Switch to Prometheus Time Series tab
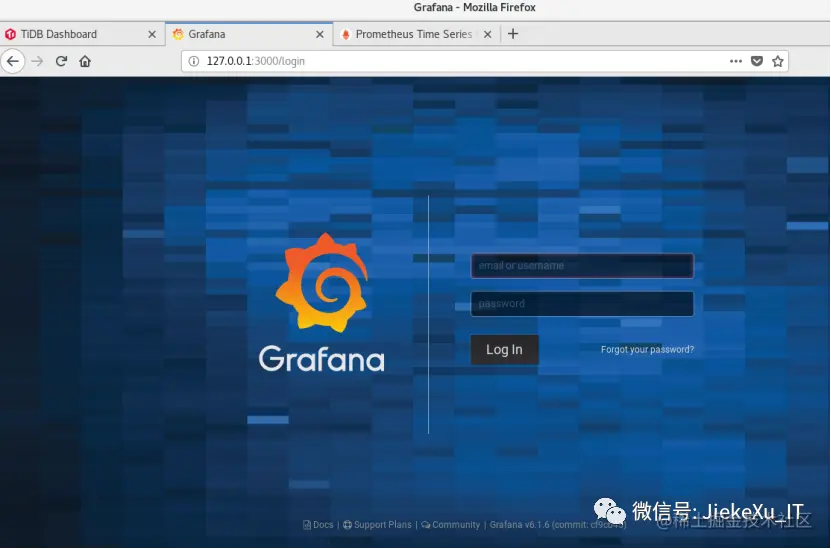Viewport: 831px width, 549px height. click(x=416, y=34)
